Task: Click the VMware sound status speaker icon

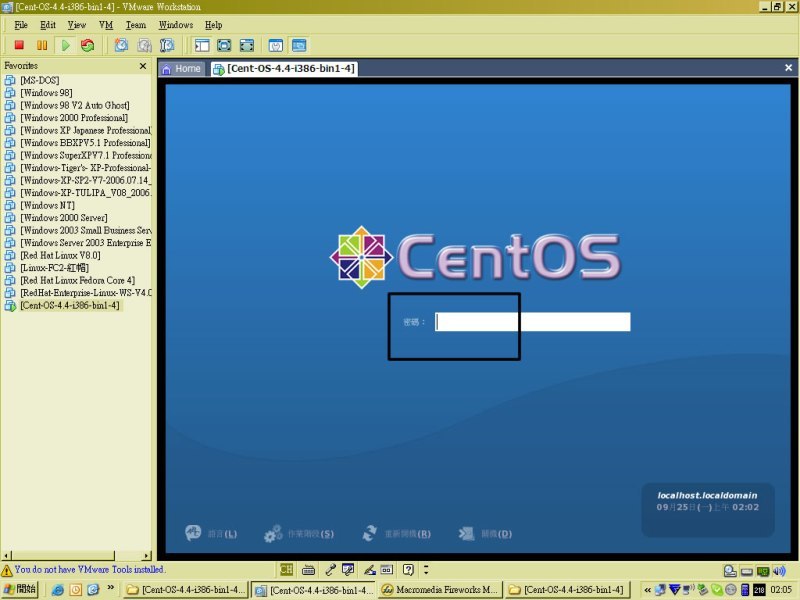Action: pyautogui.click(x=780, y=571)
